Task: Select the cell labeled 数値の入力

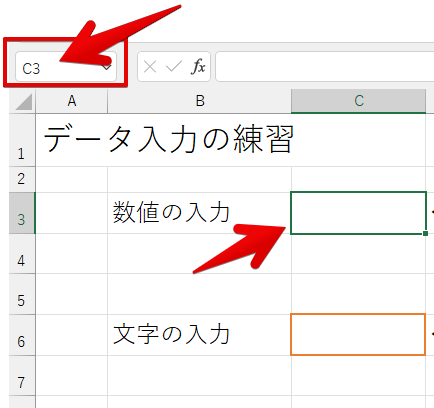Action: coord(199,213)
